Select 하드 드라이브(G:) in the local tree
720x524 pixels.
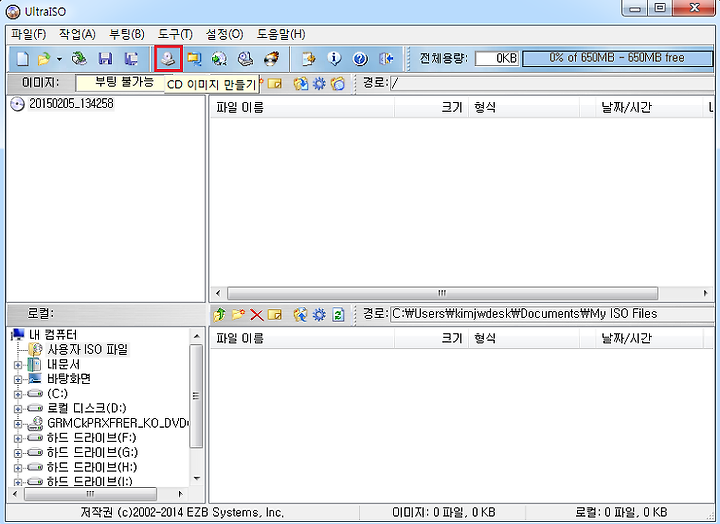(x=92, y=452)
